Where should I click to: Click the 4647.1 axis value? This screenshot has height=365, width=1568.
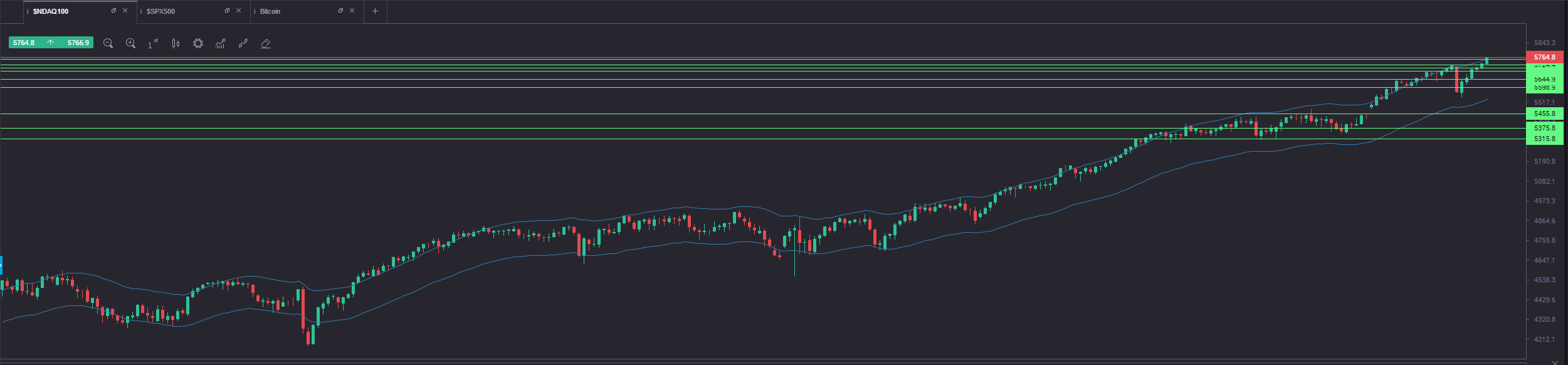1544,260
